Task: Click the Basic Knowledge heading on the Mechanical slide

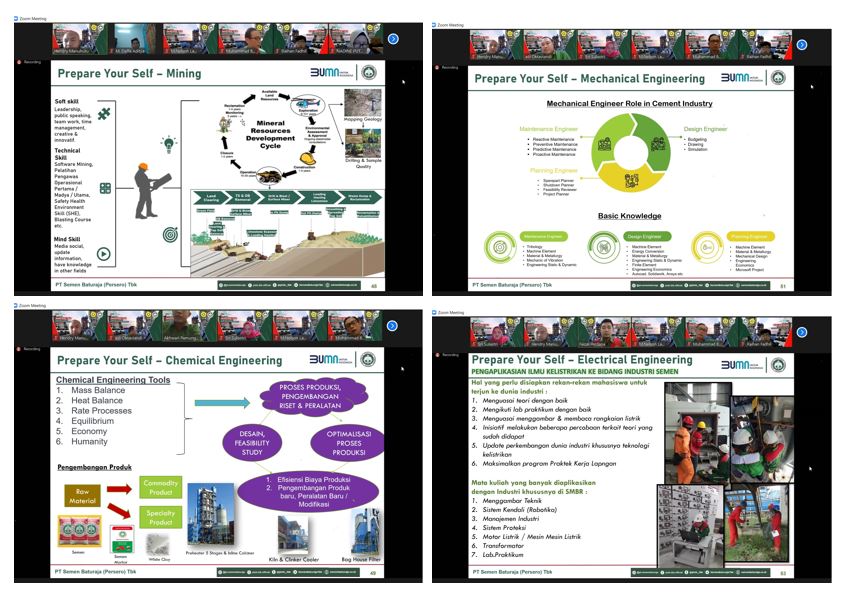Action: tap(628, 216)
